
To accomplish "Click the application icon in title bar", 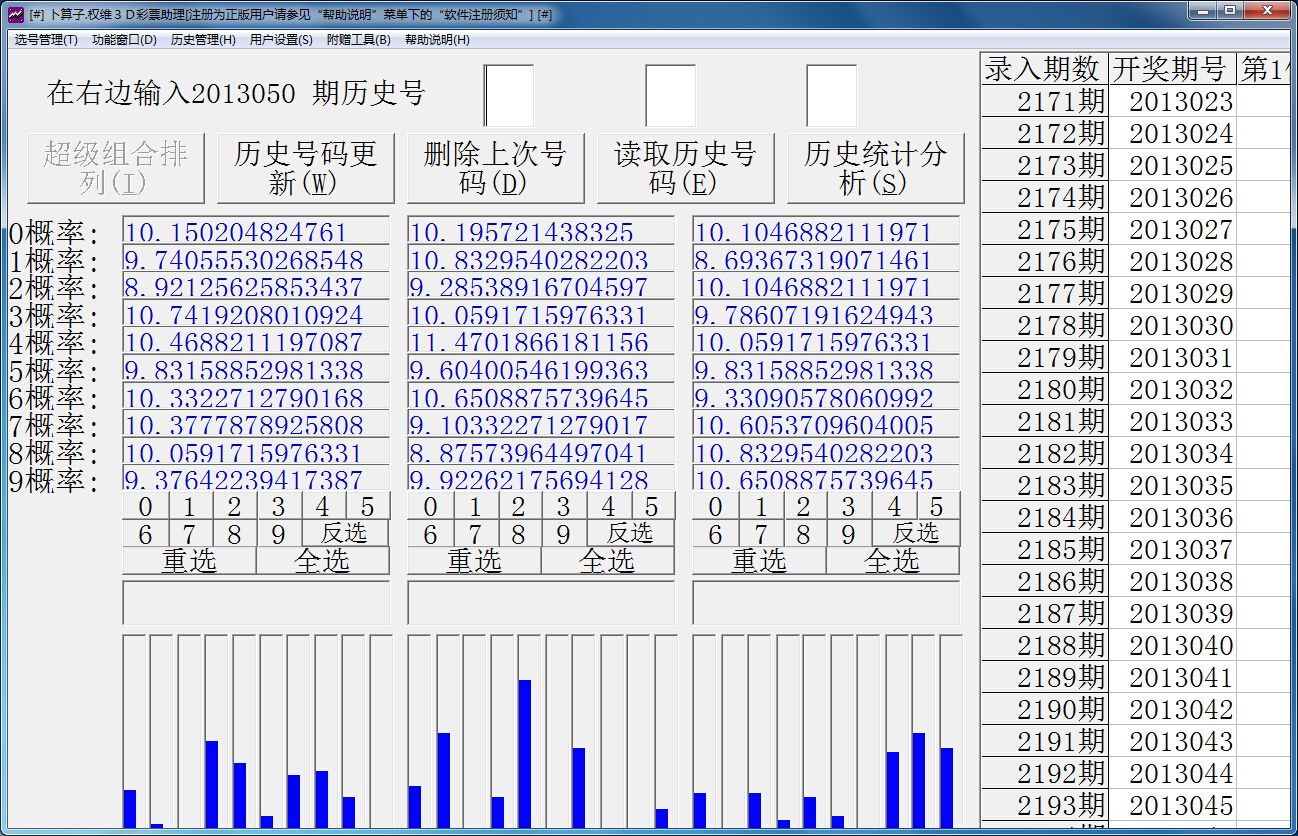I will (x=15, y=14).
